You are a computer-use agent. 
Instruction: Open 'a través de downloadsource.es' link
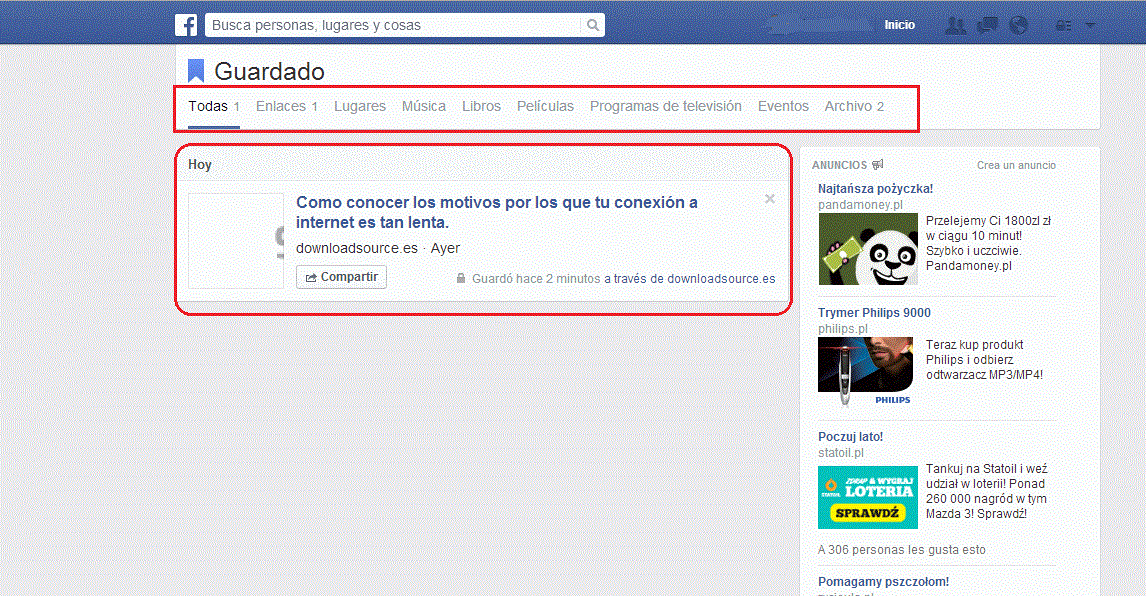690,279
